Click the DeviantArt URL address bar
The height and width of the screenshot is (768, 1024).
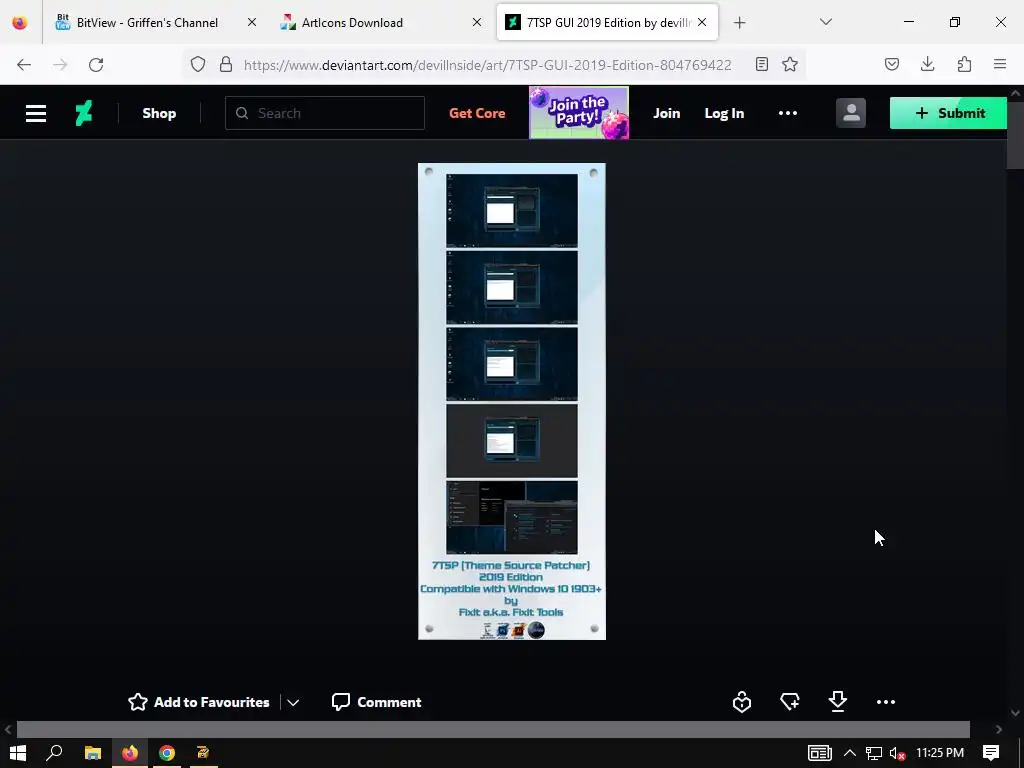click(487, 65)
